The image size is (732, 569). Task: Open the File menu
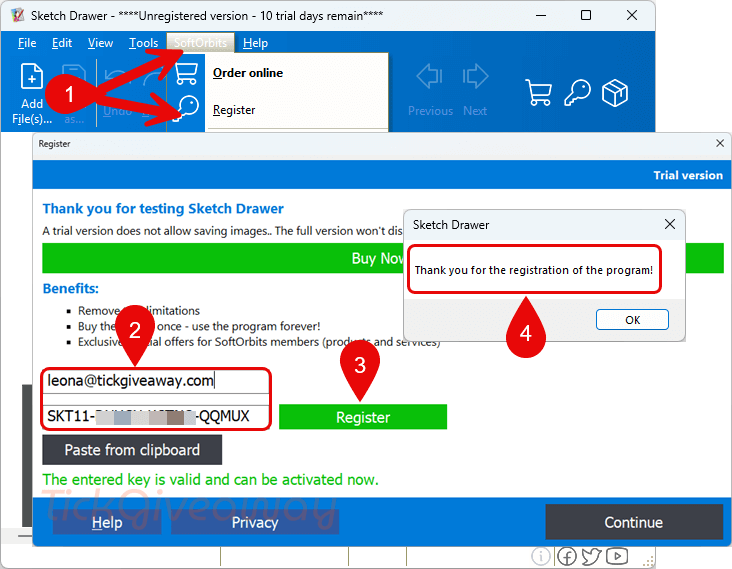point(27,43)
